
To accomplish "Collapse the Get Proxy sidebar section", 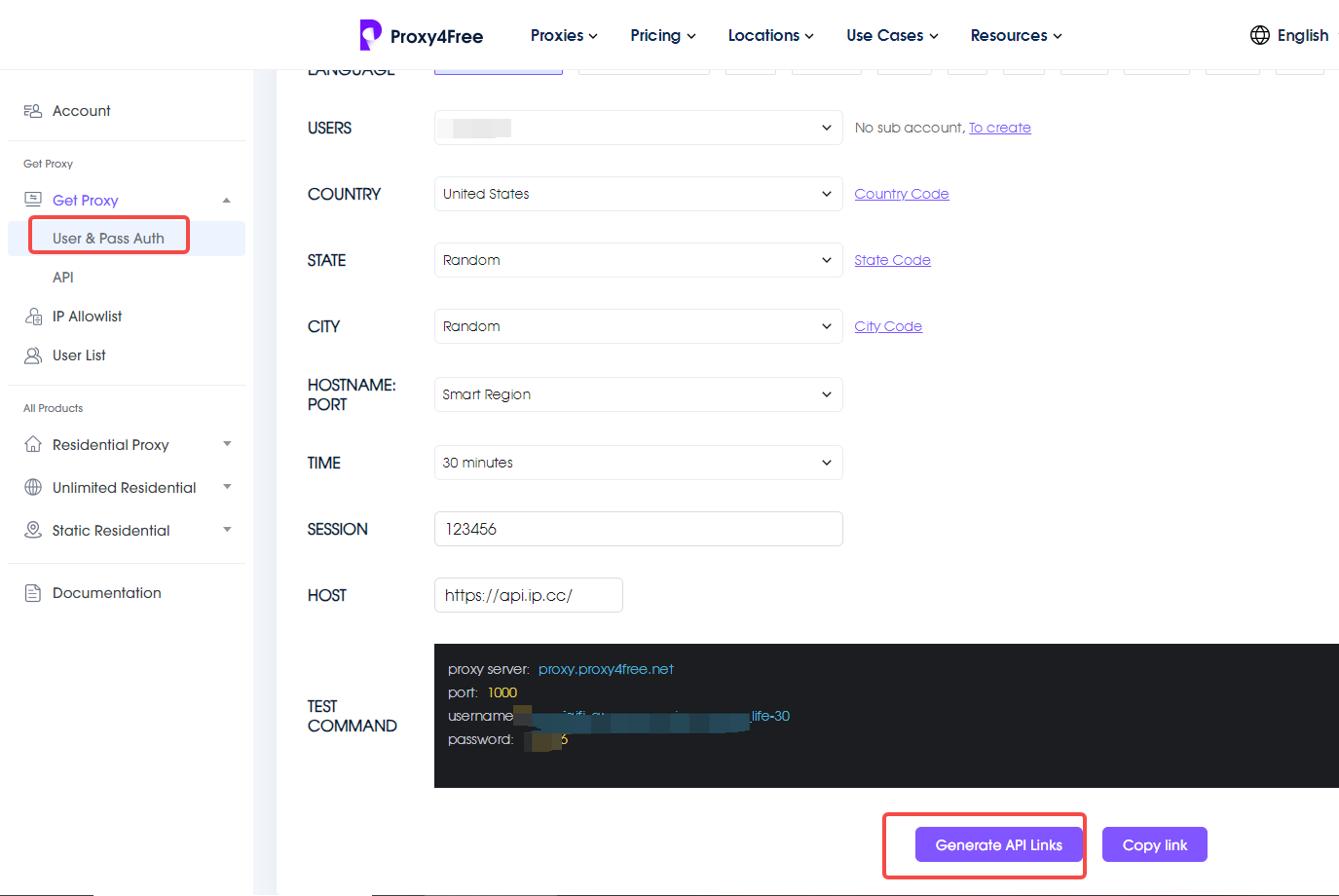I will click(227, 201).
